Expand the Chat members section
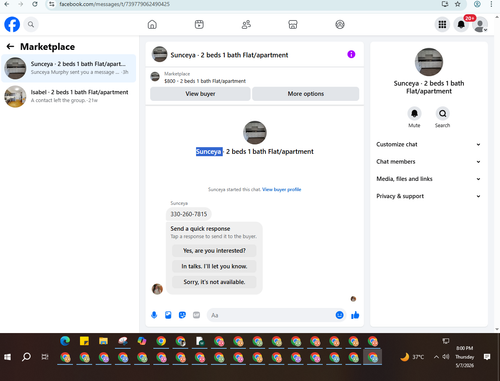500x381 pixels. point(429,162)
